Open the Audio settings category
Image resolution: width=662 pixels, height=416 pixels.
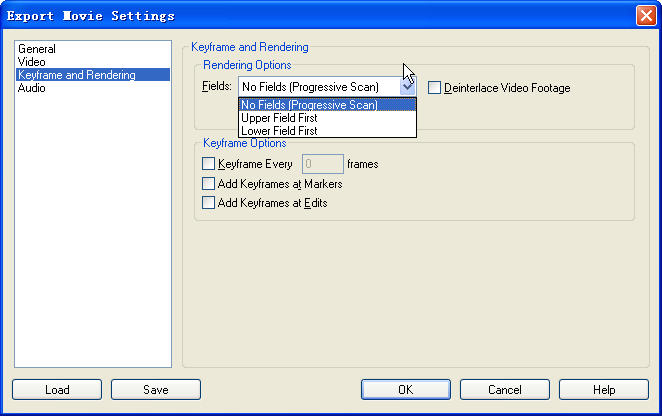(x=32, y=88)
